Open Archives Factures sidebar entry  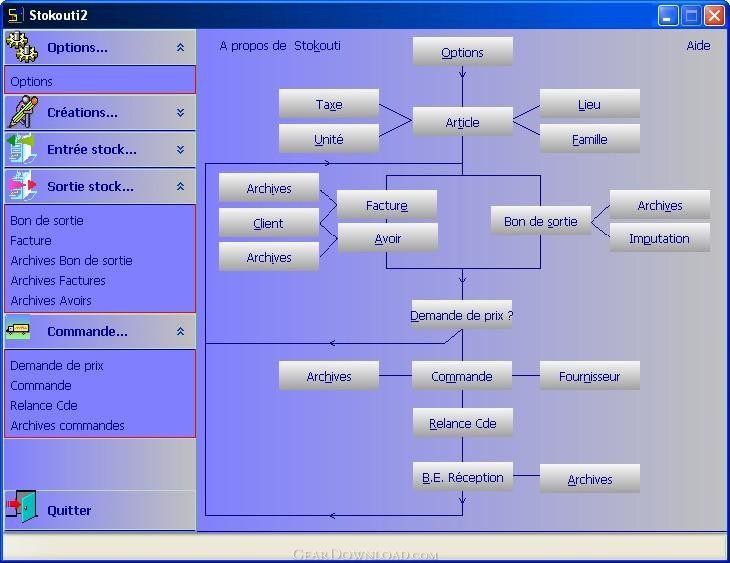point(58,280)
